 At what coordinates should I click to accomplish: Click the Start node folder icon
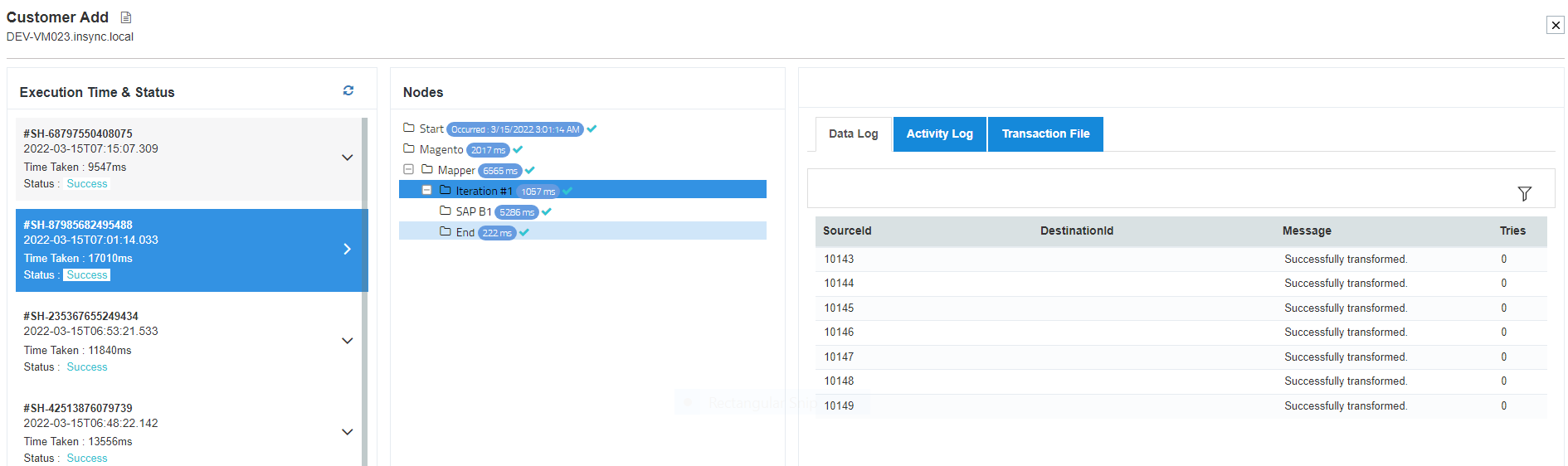[409, 128]
